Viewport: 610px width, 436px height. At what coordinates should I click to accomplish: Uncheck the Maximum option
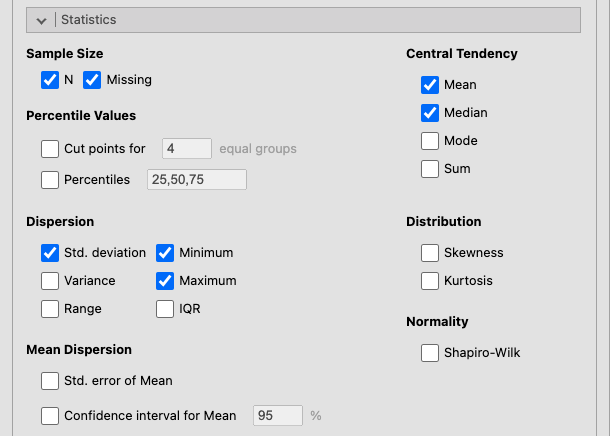click(x=165, y=281)
